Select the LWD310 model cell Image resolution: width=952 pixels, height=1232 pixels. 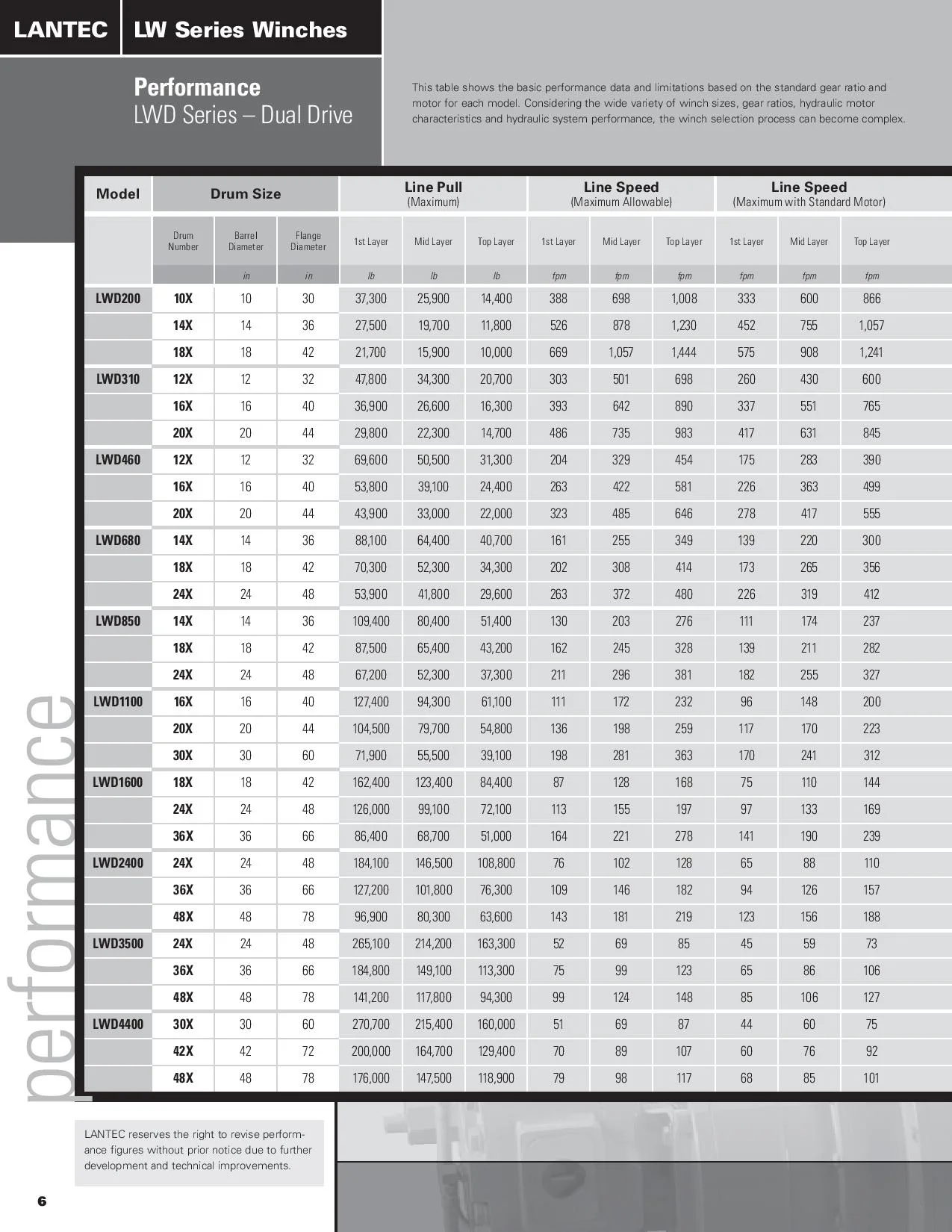click(118, 379)
